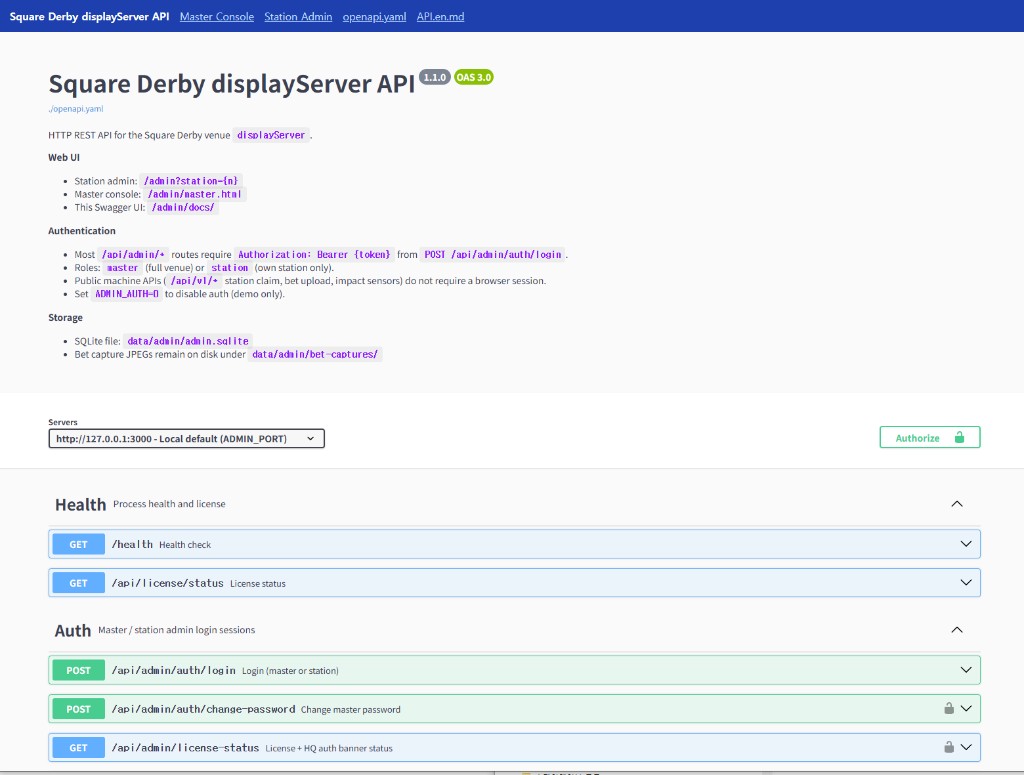Click the Auth tag heading
The height and width of the screenshot is (775, 1024).
[72, 631]
